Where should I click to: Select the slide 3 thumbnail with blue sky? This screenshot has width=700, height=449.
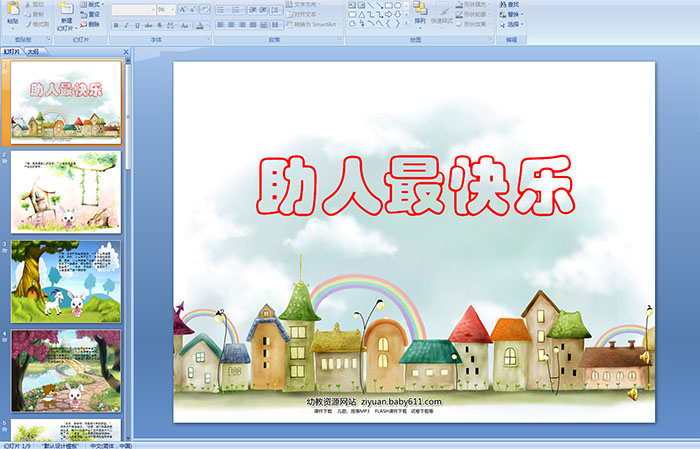(x=66, y=281)
